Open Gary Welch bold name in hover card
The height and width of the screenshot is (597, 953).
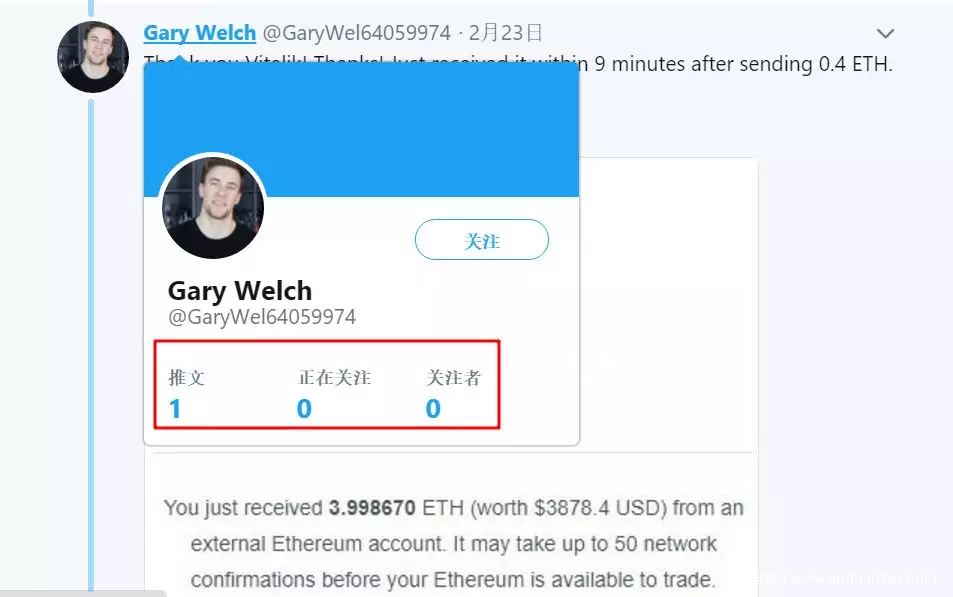(x=240, y=291)
